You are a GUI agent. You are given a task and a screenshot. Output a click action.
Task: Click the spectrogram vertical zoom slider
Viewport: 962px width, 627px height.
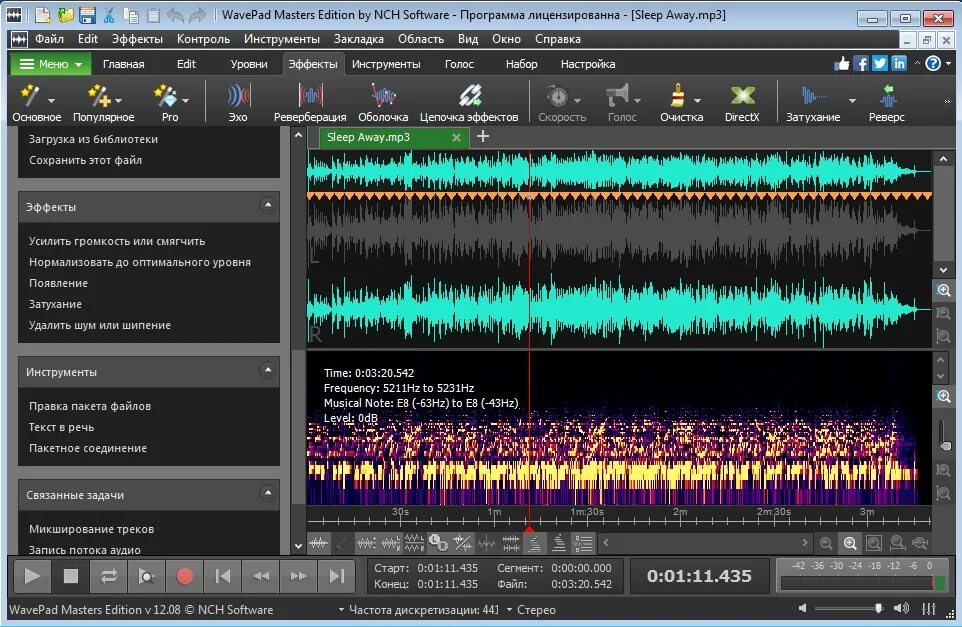pos(944,435)
